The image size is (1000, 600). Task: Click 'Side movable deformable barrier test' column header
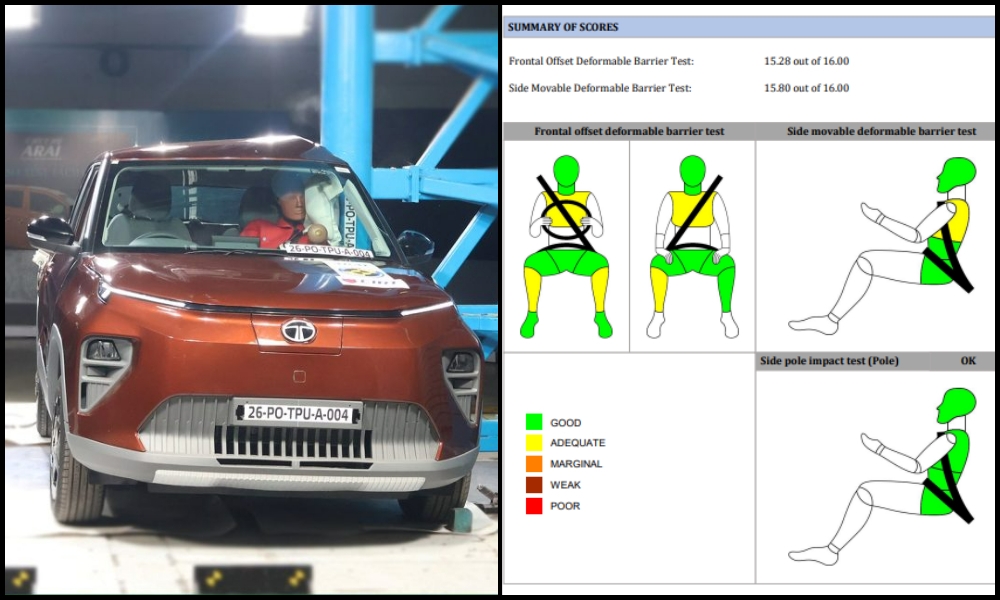881,131
